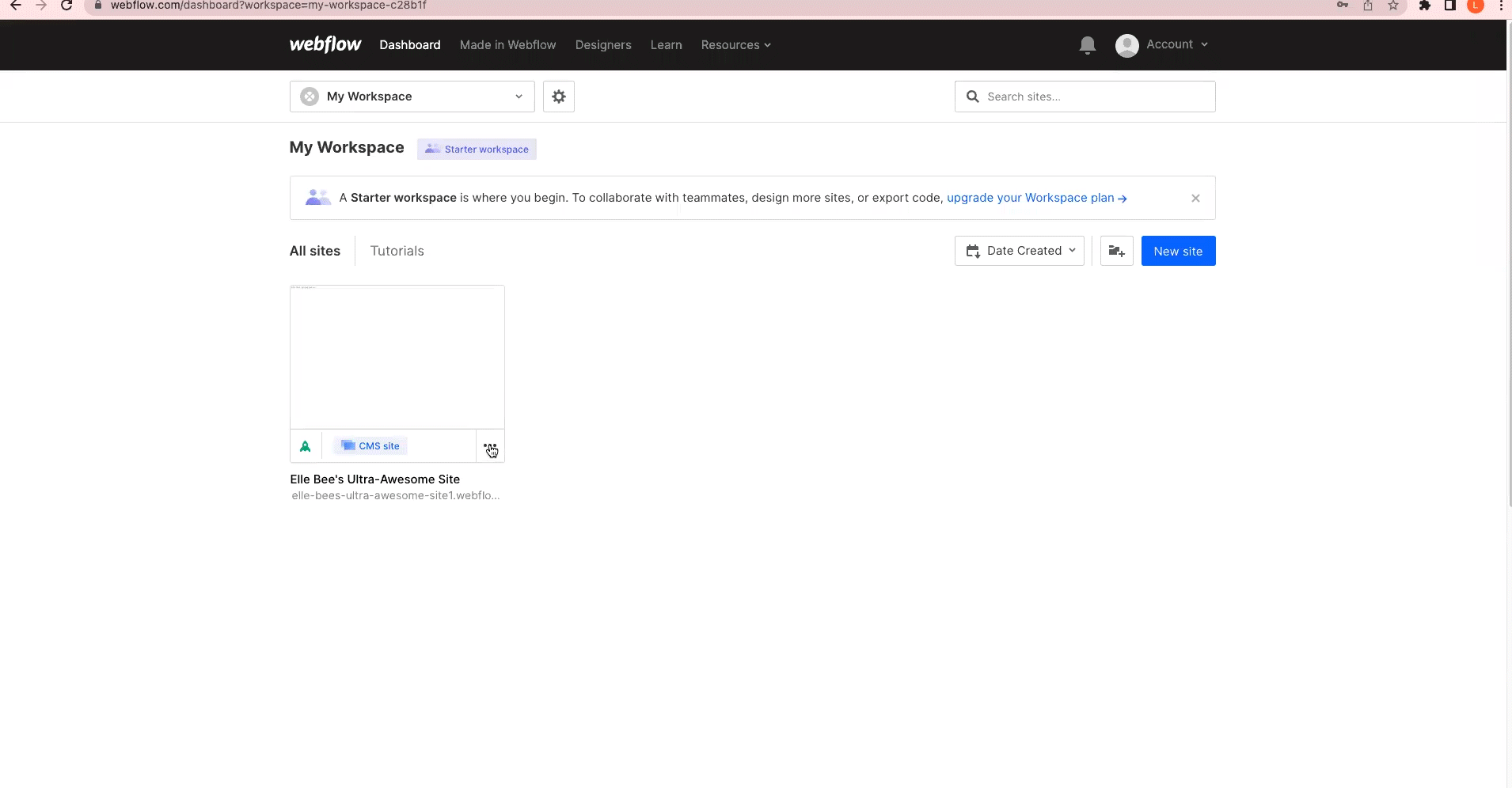The width and height of the screenshot is (1512, 788).
Task: Open the password key icon
Action: pos(1343,6)
